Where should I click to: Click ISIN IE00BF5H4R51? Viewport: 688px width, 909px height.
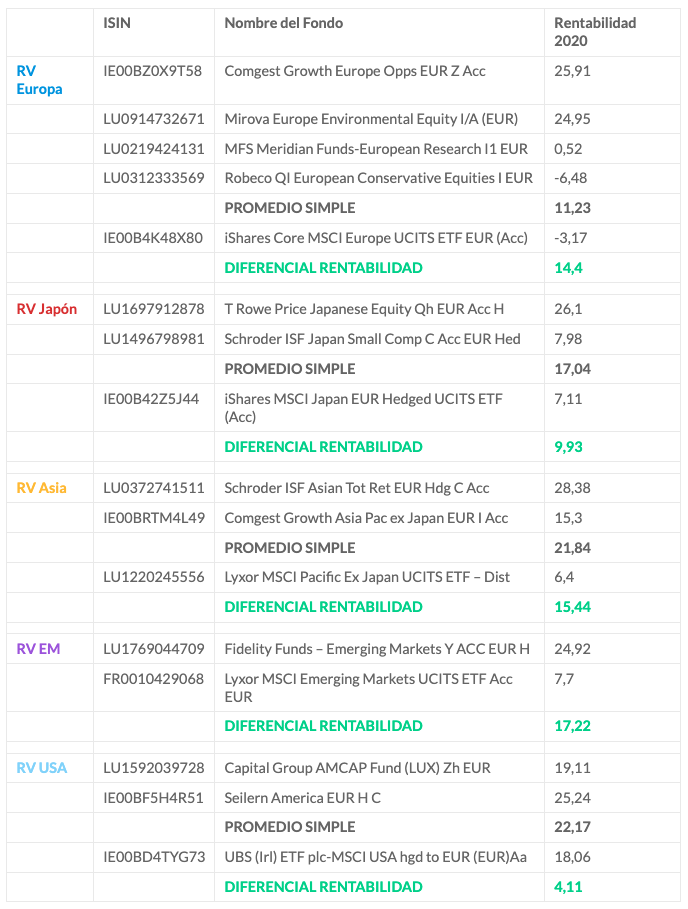click(x=153, y=798)
